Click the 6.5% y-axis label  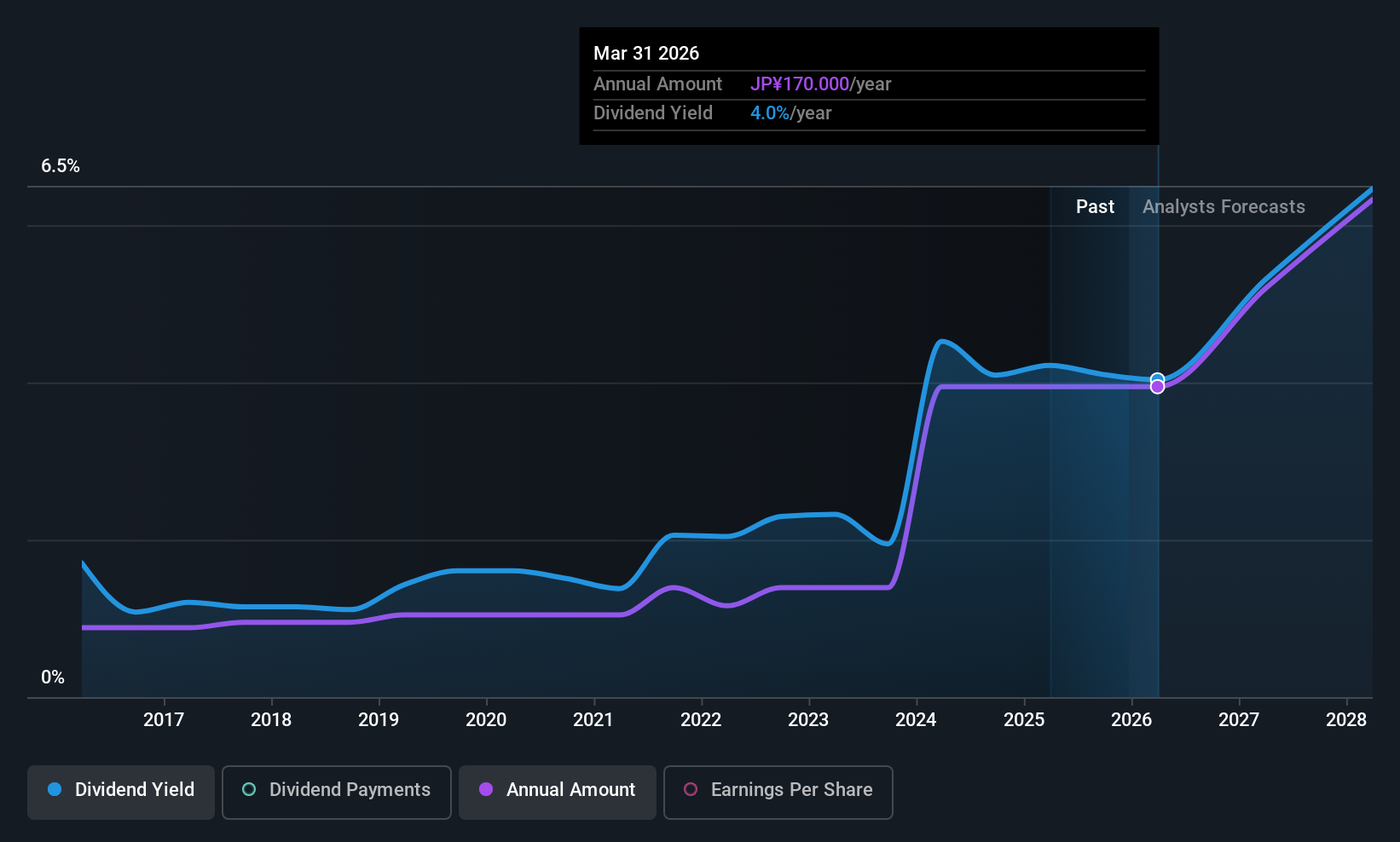point(61,166)
